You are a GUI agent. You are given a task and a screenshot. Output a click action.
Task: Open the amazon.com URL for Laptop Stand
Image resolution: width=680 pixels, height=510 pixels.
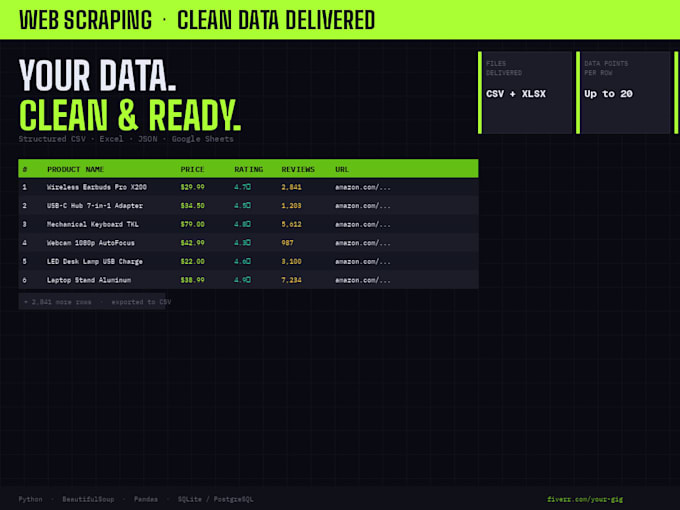pos(363,280)
